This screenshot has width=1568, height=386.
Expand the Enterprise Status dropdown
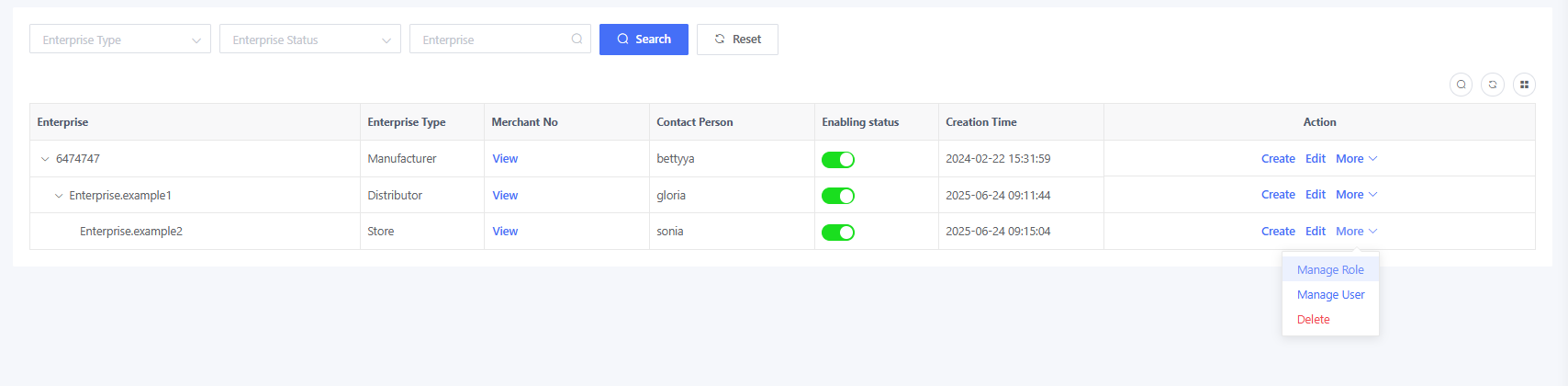click(309, 40)
